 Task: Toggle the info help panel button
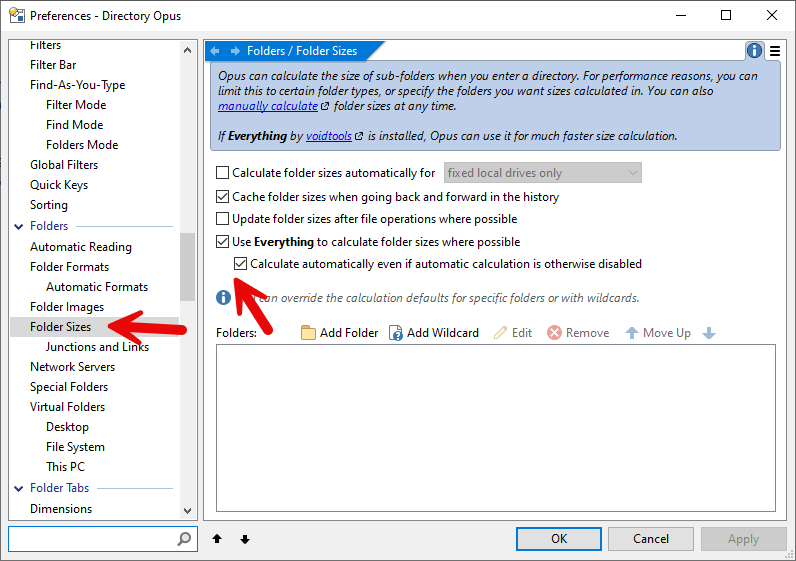[754, 50]
